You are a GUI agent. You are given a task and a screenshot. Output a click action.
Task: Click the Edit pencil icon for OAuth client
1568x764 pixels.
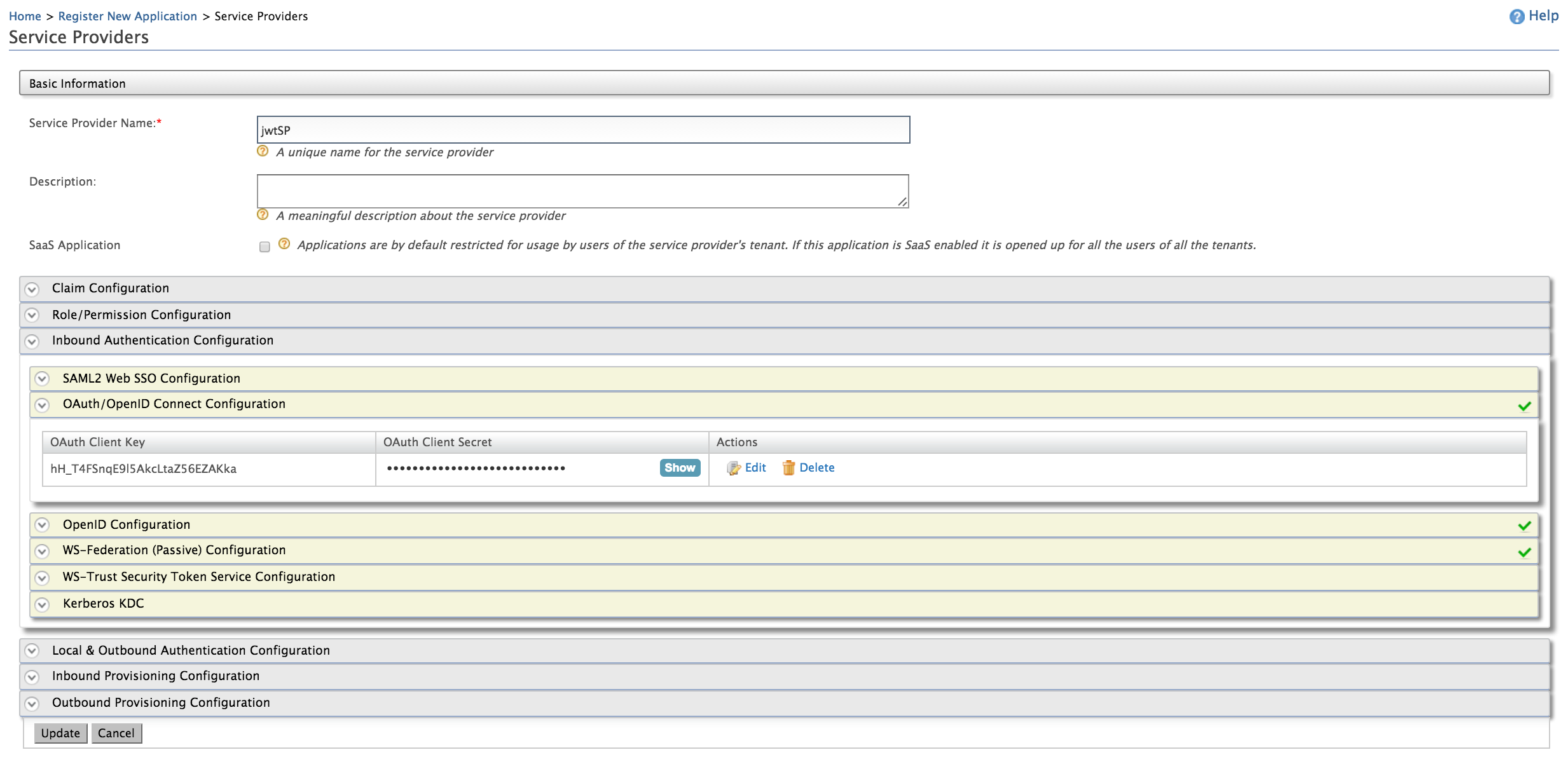coord(734,468)
